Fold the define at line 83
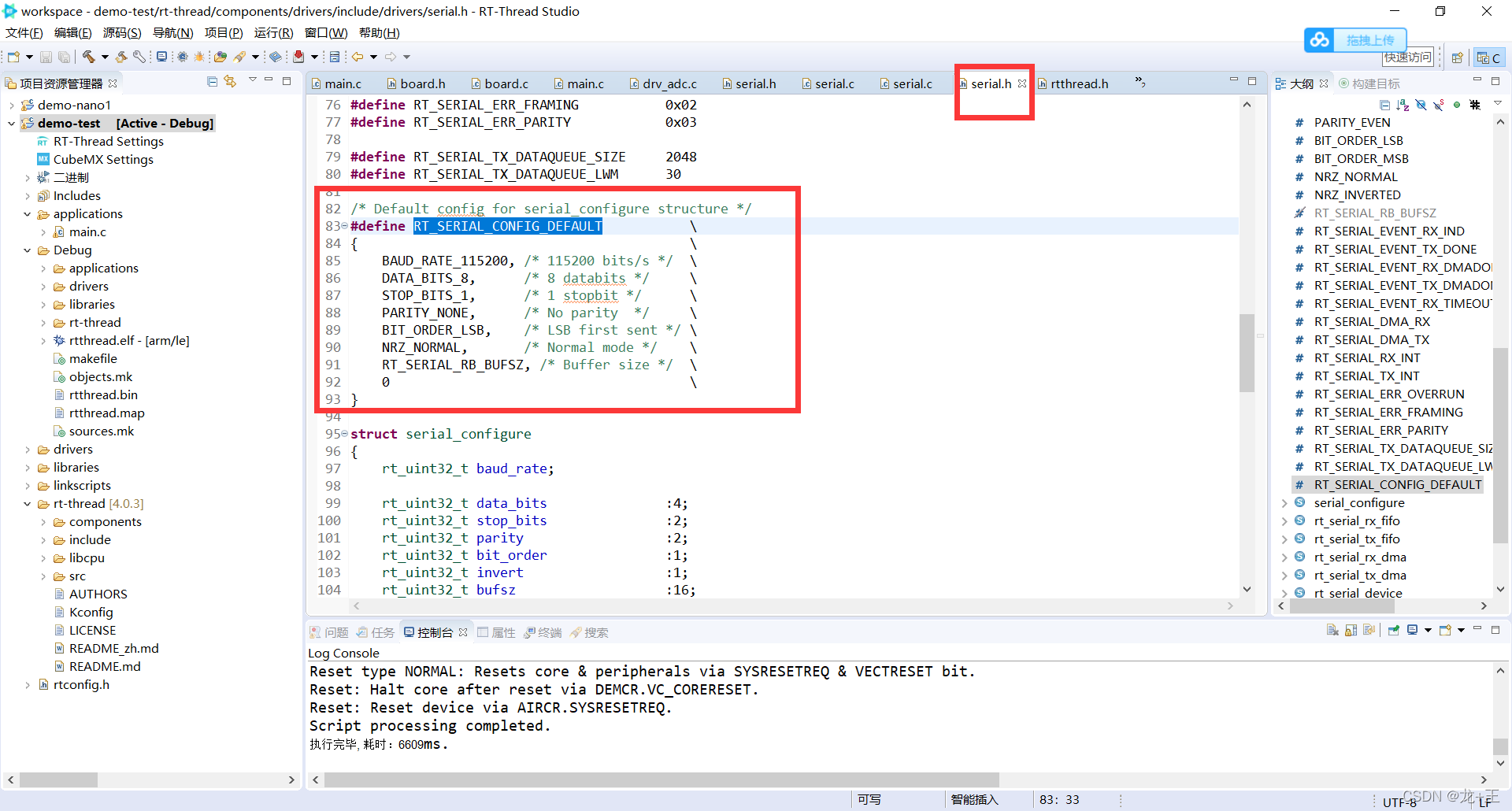The width and height of the screenshot is (1512, 811). 344,227
